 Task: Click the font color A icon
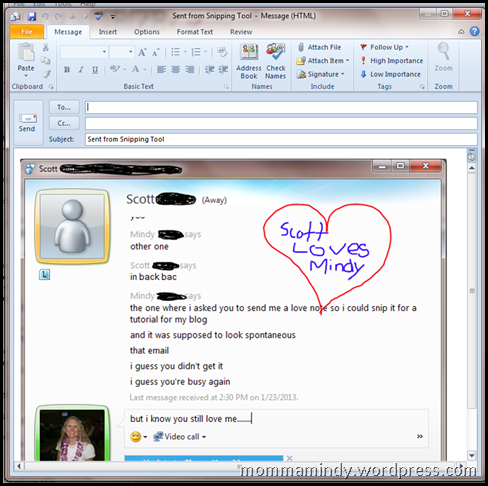(x=135, y=69)
